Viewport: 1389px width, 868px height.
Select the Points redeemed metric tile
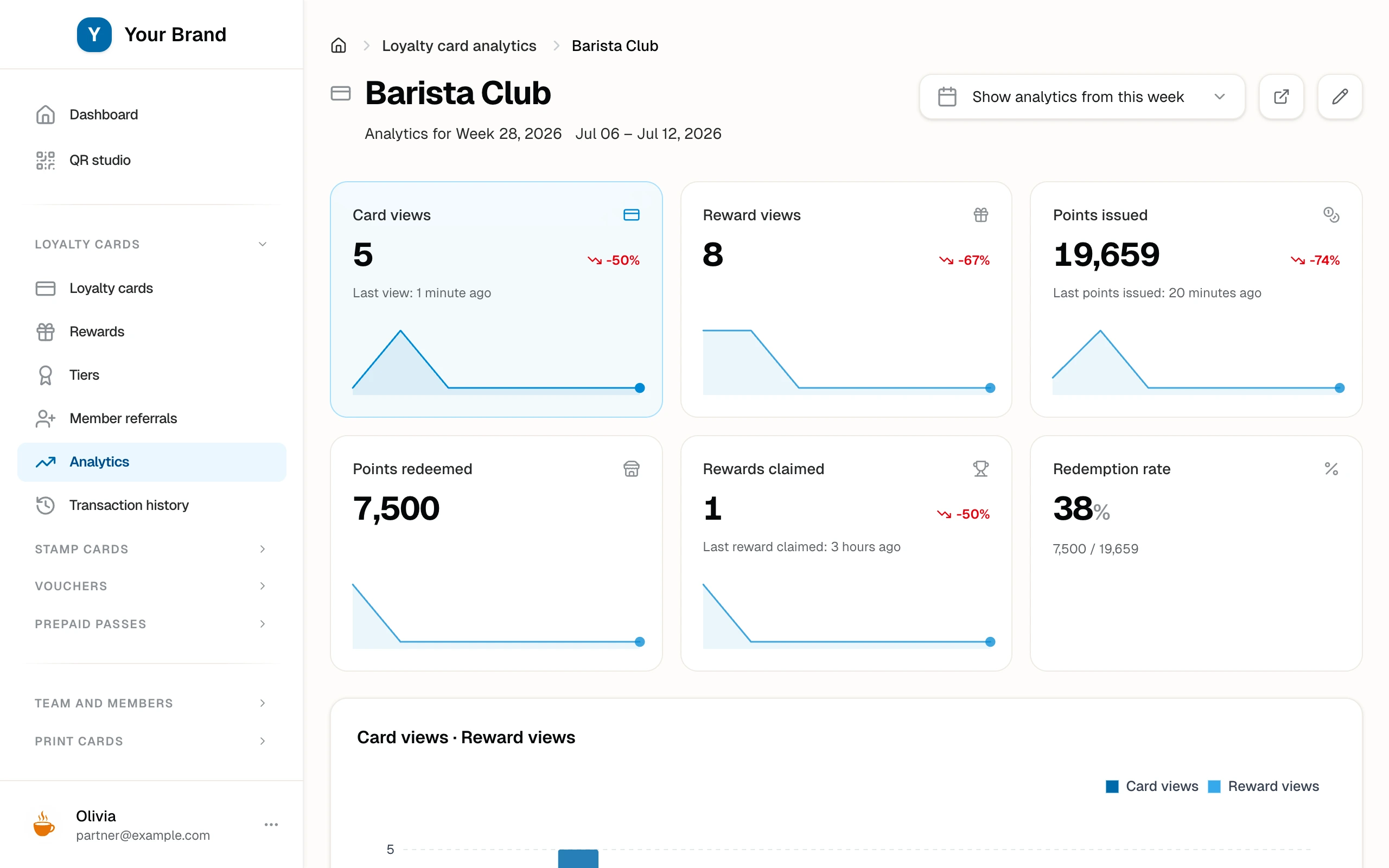[x=496, y=553]
